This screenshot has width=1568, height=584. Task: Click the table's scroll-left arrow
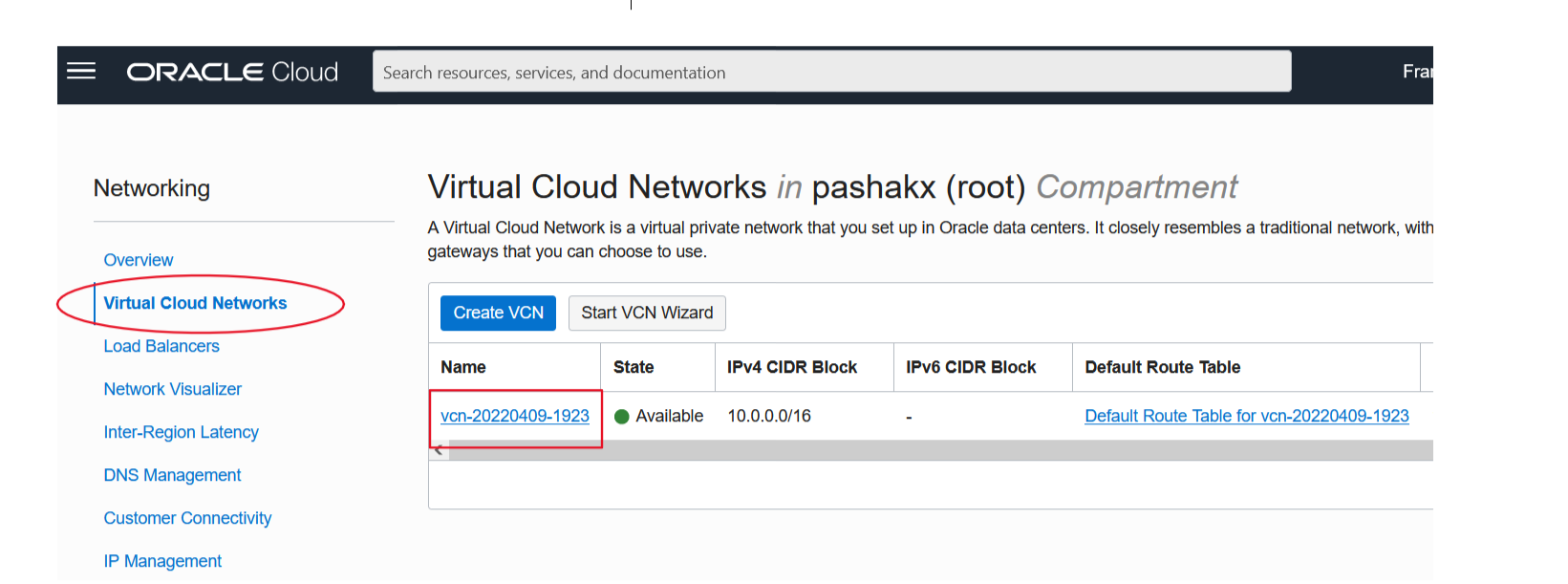click(439, 450)
